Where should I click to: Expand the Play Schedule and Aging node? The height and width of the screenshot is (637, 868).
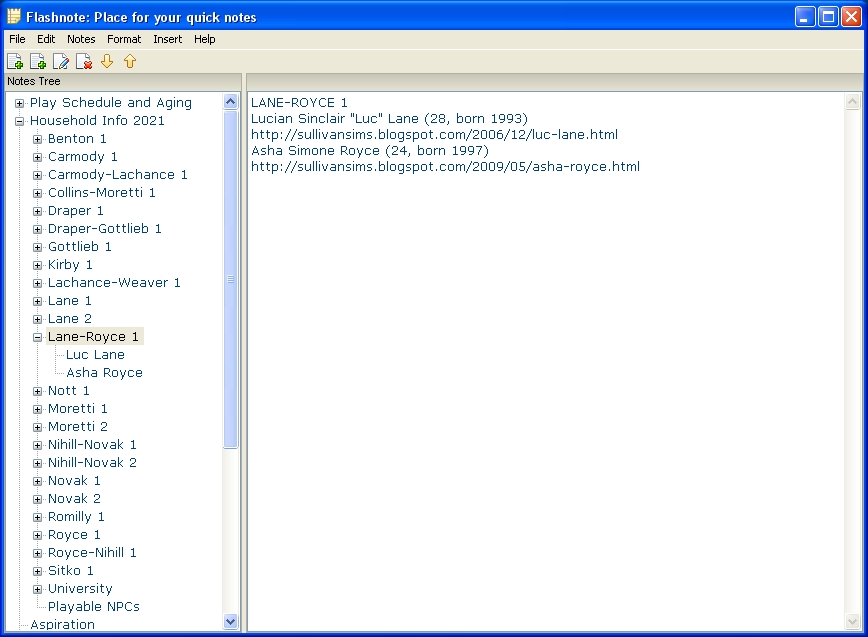19,103
